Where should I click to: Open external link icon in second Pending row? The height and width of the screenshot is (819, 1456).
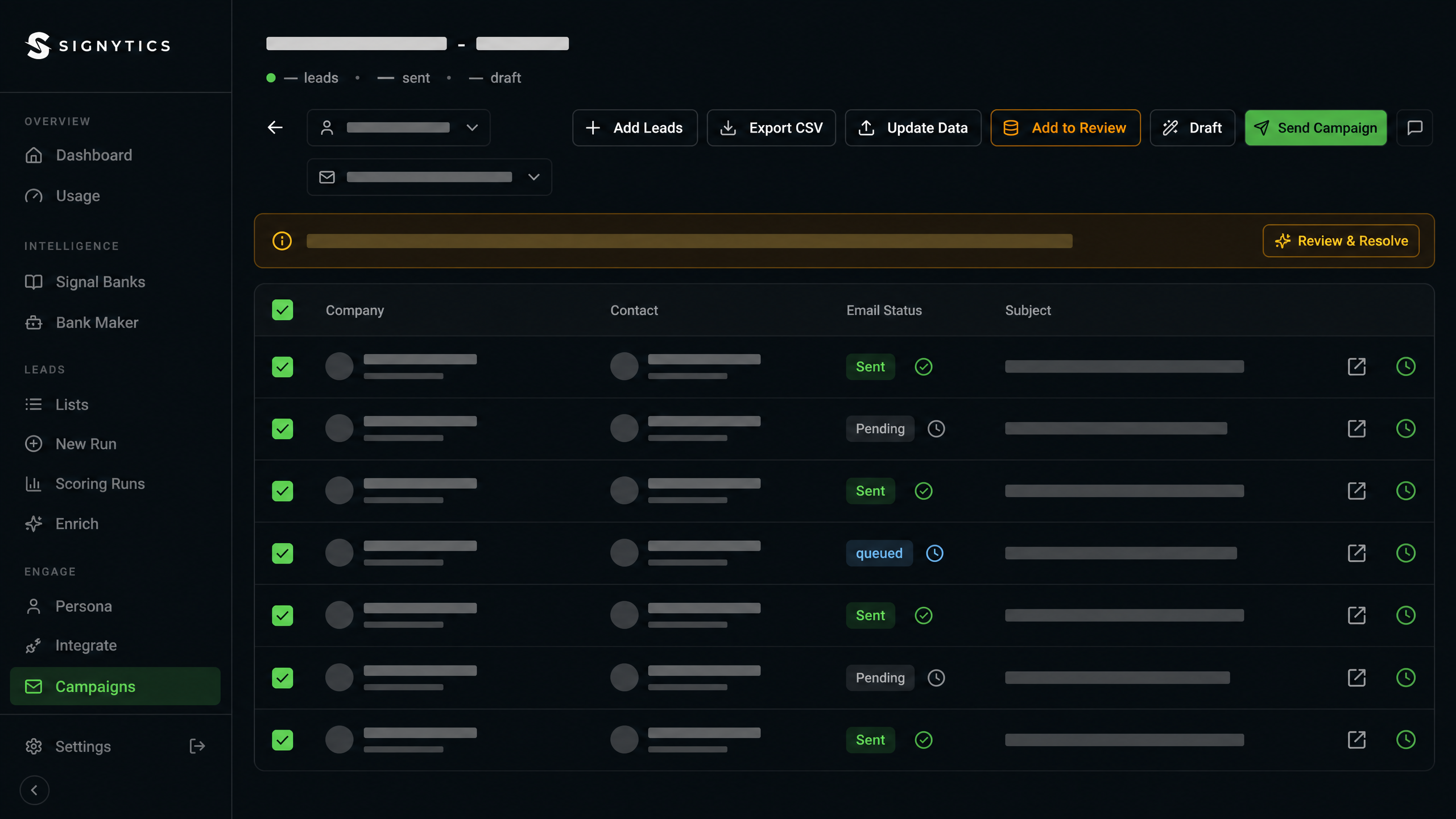[1356, 678]
